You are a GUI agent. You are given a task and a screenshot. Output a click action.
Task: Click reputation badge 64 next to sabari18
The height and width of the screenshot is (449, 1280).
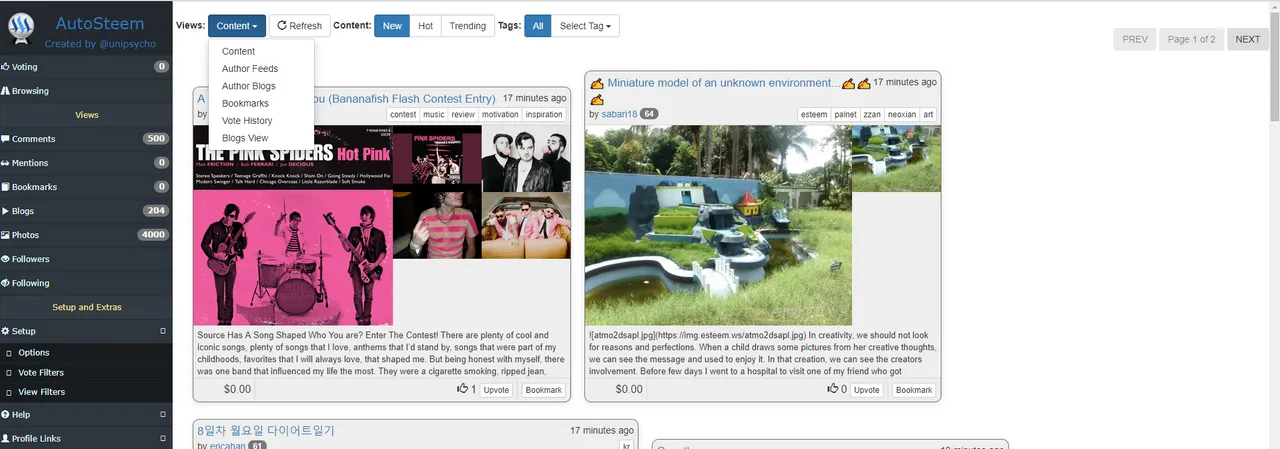(x=649, y=114)
